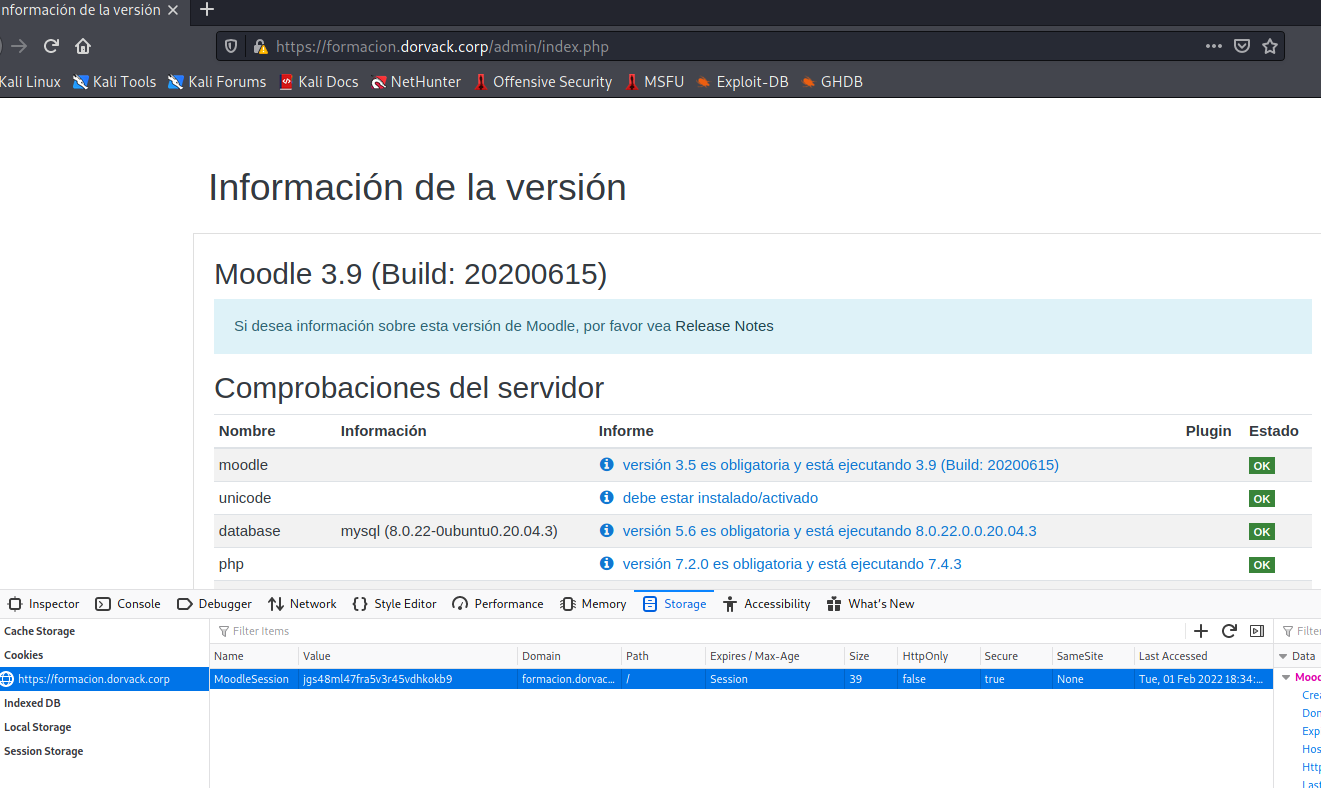Viewport: 1321px width, 788px height.
Task: Select https://formacion.dorvack.corp cookie host
Action: pos(104,679)
